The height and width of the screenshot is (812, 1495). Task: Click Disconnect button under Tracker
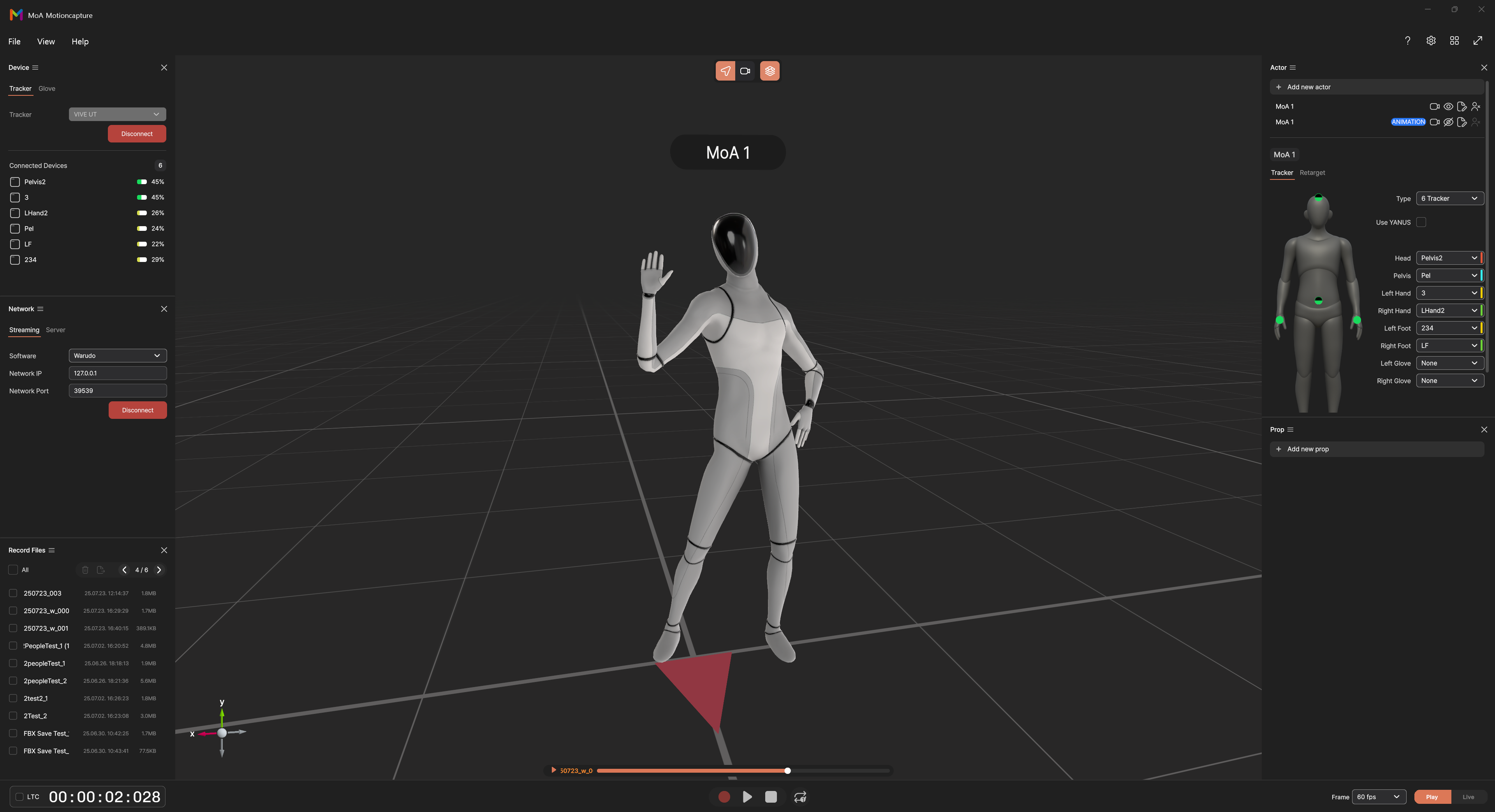[137, 134]
